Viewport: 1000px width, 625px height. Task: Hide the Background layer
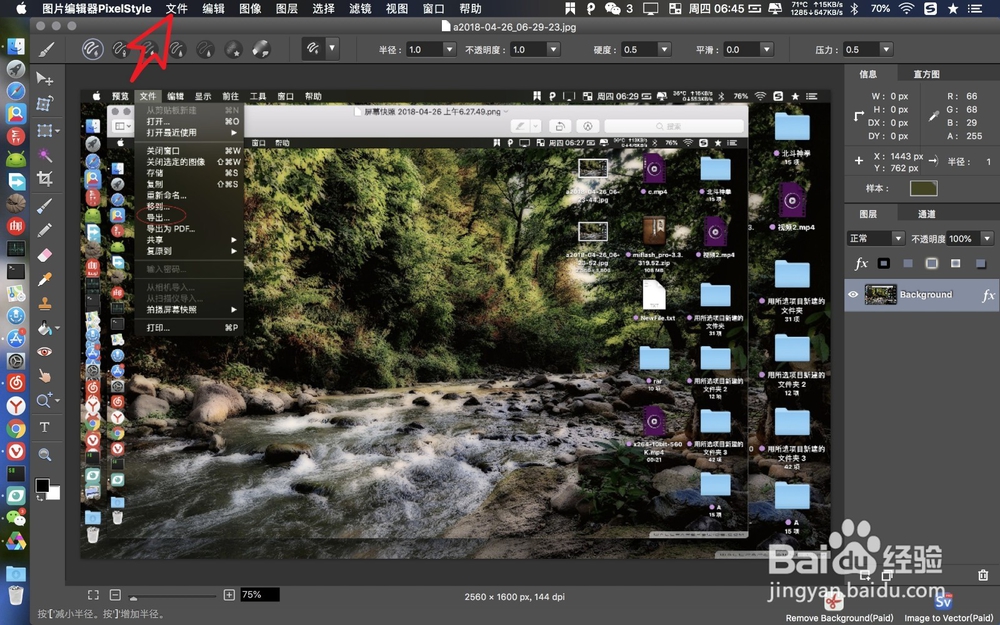point(853,295)
